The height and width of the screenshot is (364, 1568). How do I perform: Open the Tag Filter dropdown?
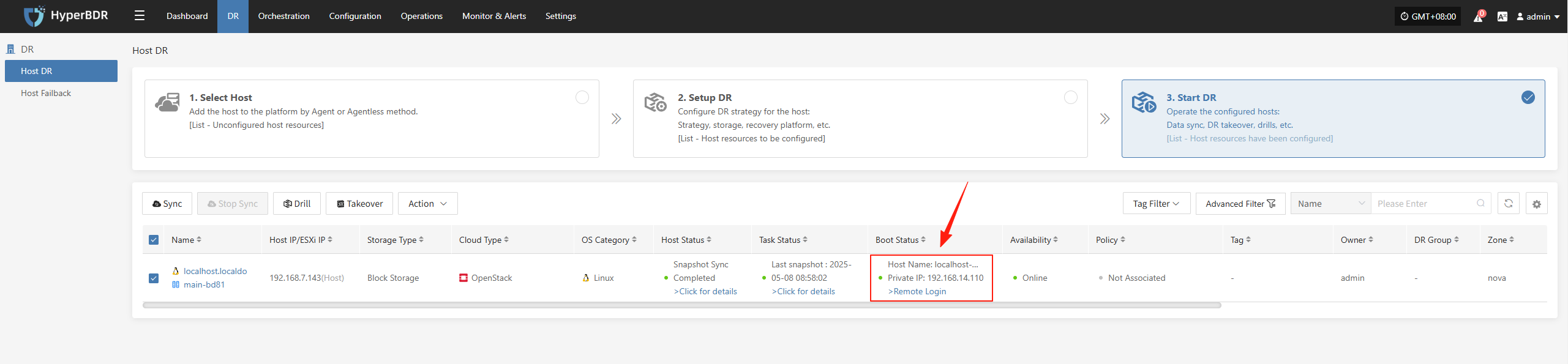1157,204
